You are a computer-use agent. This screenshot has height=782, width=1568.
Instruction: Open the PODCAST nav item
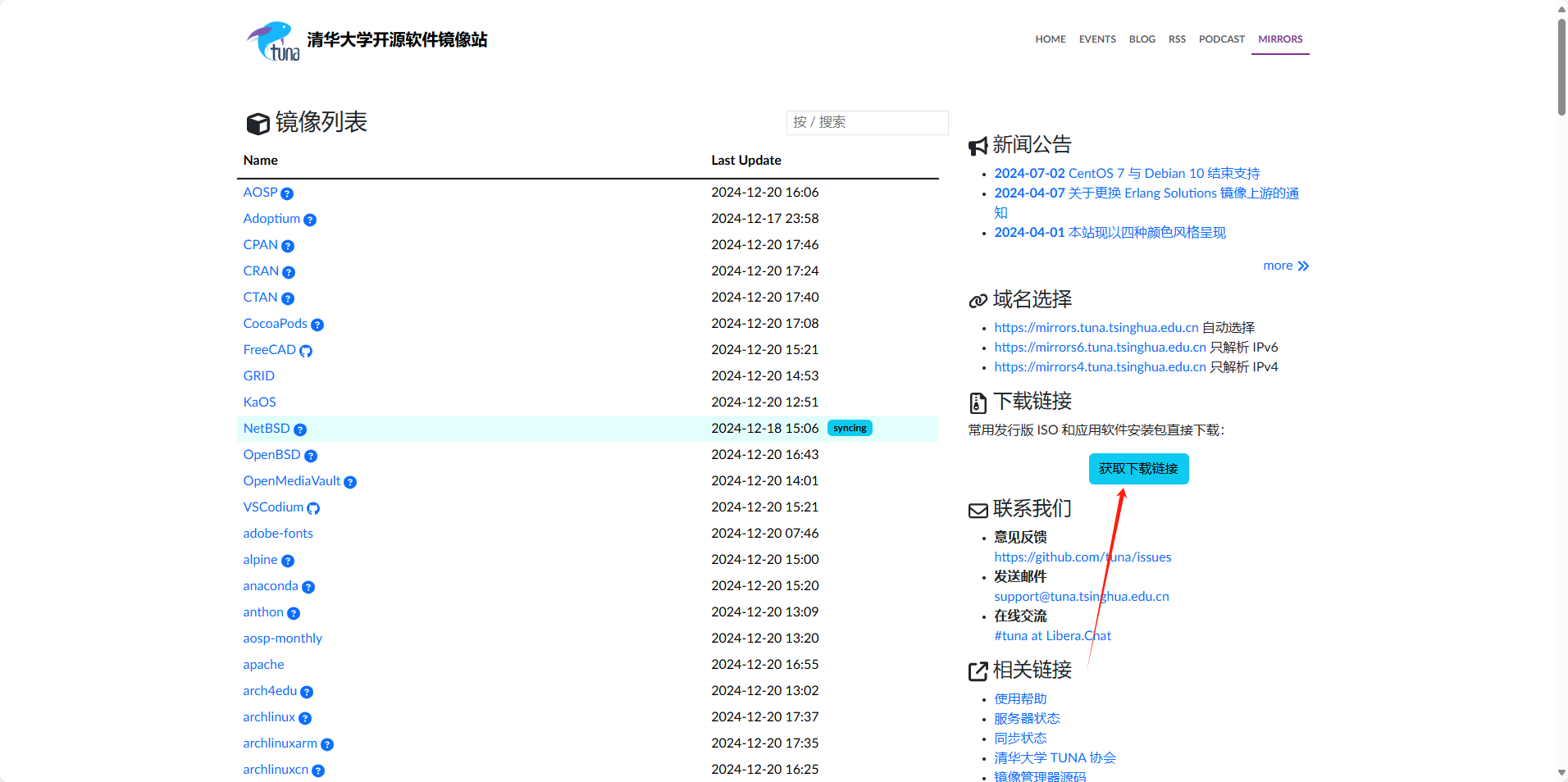pyautogui.click(x=1222, y=39)
